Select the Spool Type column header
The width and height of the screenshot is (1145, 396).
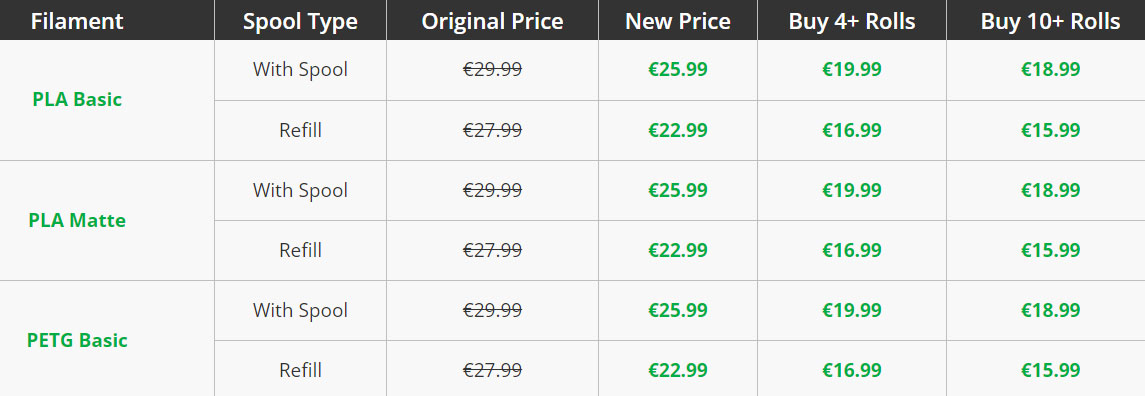click(300, 22)
